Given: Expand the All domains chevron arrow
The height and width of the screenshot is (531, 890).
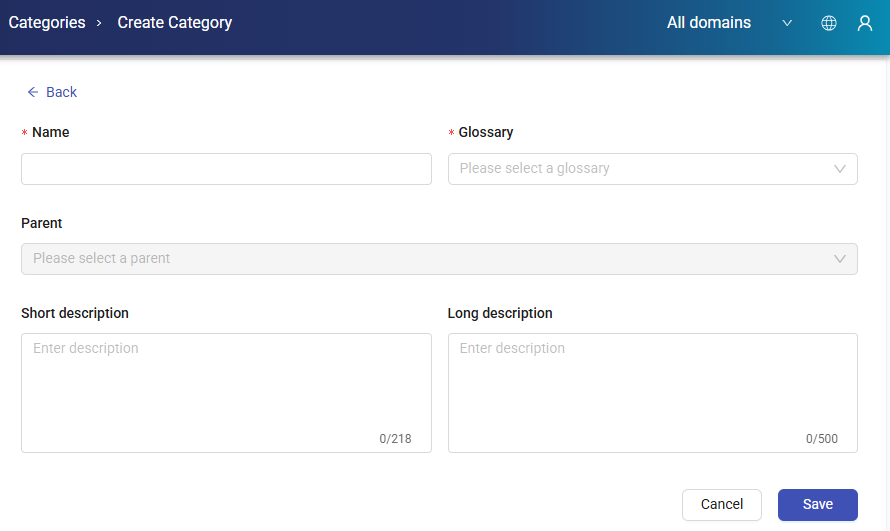Looking at the screenshot, I should (787, 23).
